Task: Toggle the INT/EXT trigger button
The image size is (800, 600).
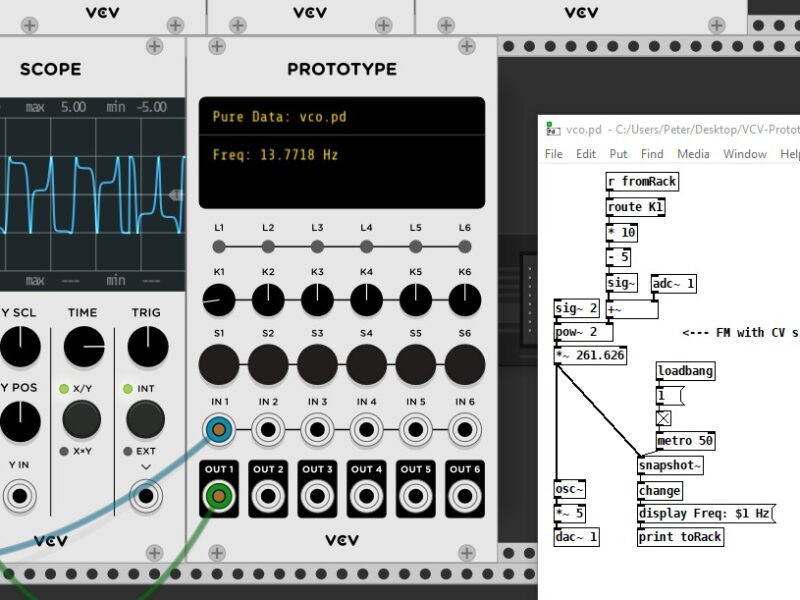Action: (146, 420)
